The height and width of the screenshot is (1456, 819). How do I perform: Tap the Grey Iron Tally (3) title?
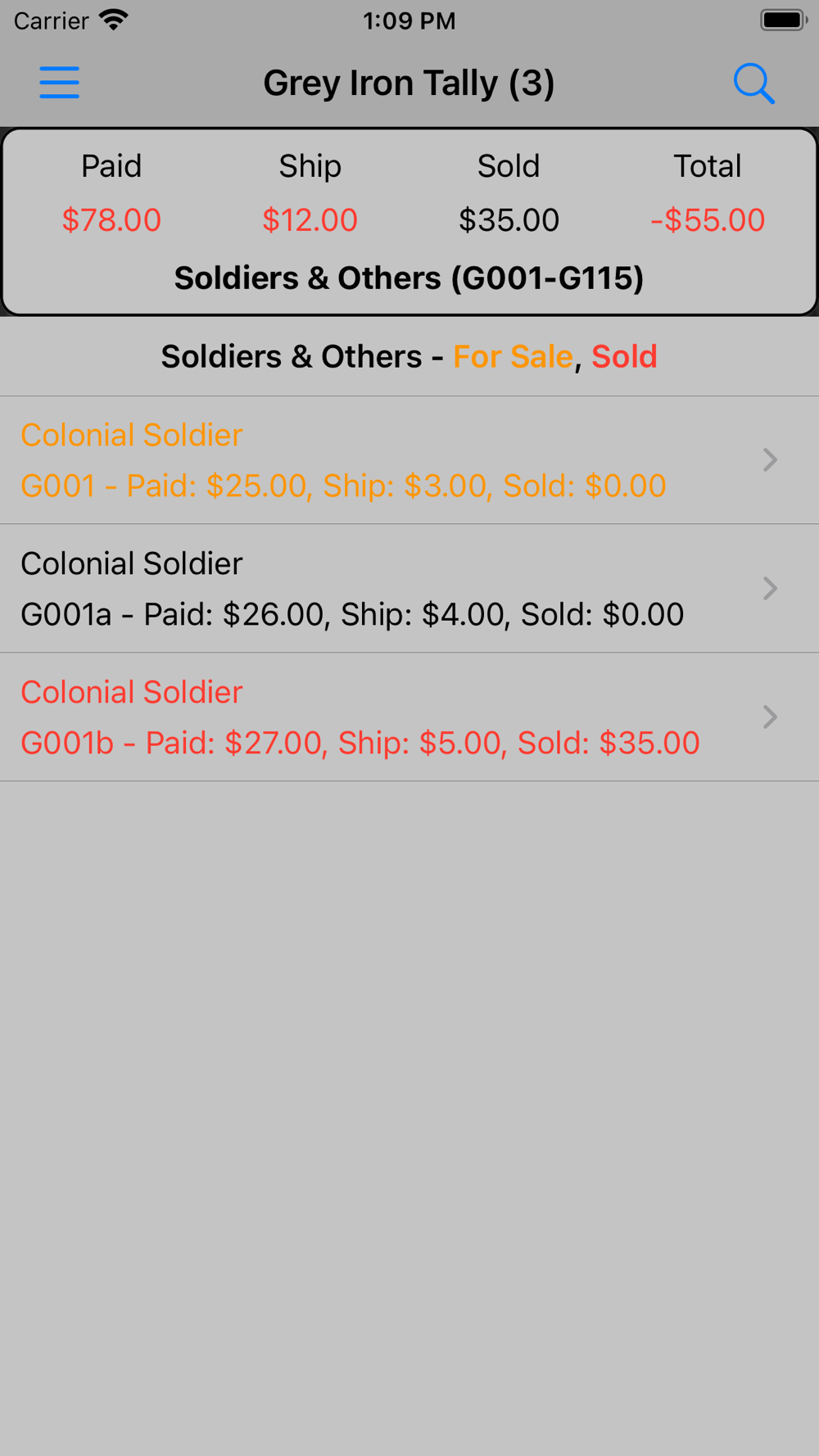pyautogui.click(x=409, y=84)
